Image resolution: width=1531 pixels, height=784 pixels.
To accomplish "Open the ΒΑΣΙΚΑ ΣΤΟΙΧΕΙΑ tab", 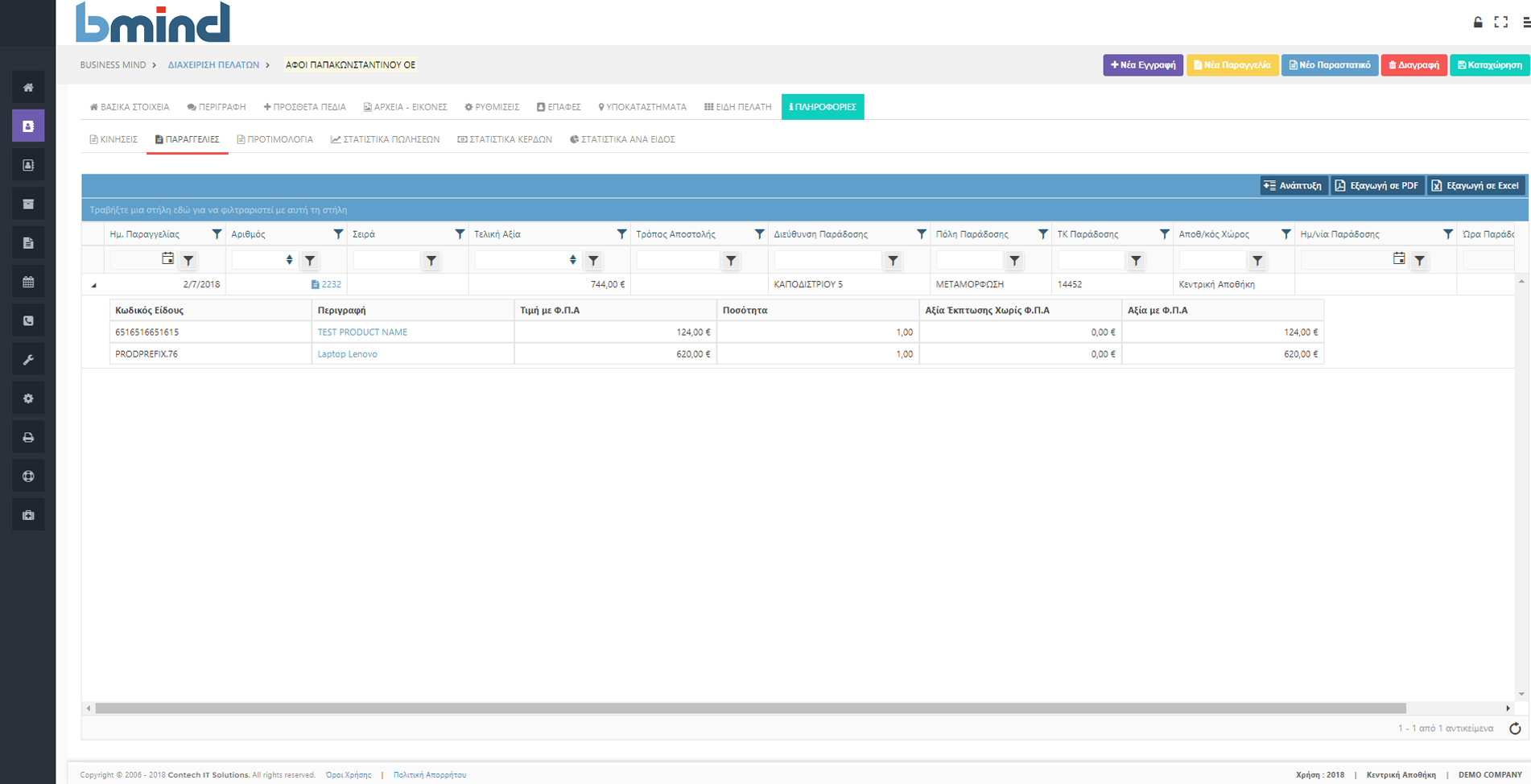I will click(130, 107).
